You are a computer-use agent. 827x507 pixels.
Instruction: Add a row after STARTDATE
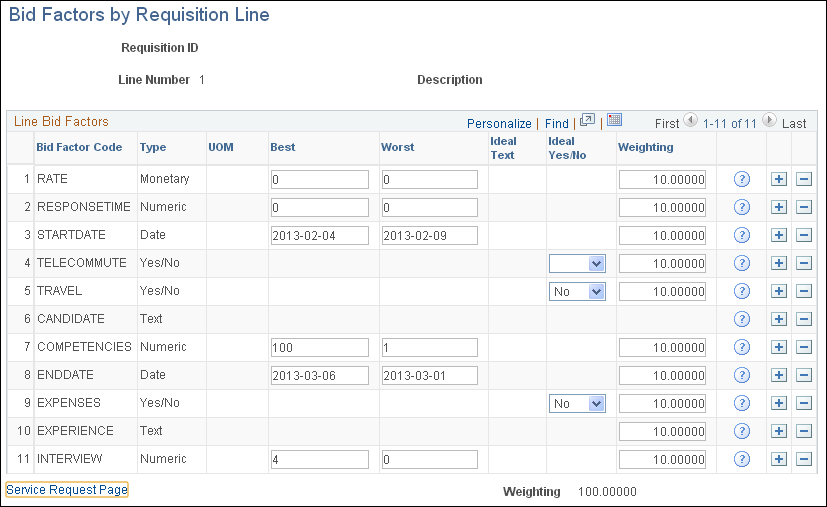778,235
